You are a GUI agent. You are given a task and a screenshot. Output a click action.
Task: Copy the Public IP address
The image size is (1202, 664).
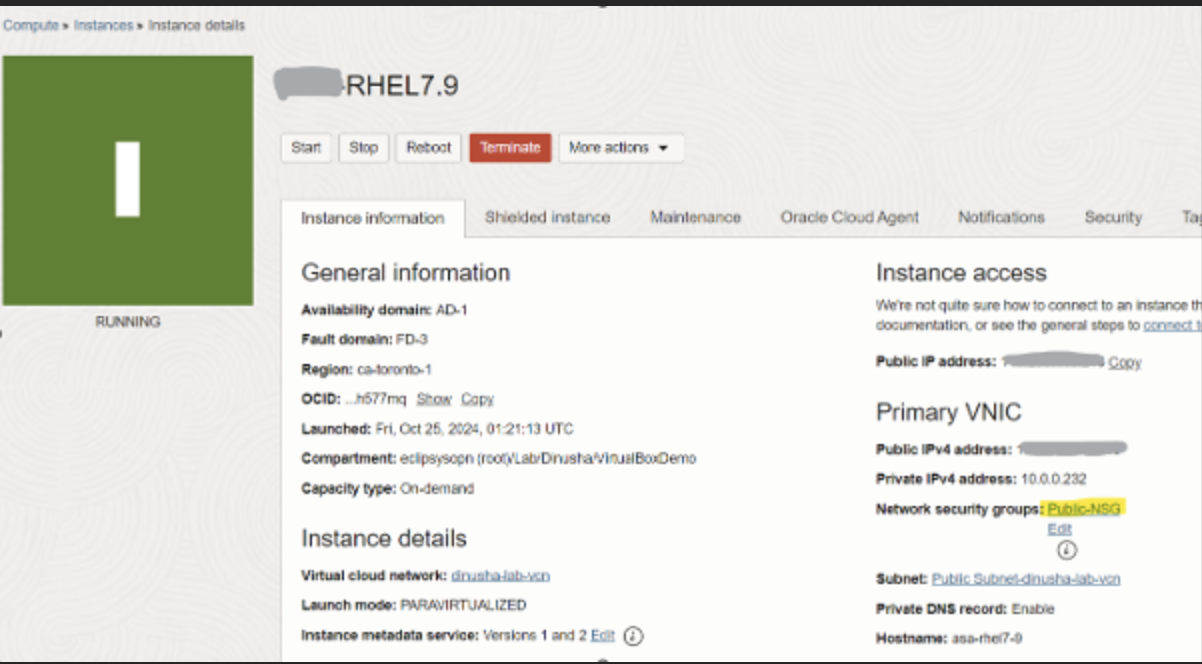(x=1124, y=362)
